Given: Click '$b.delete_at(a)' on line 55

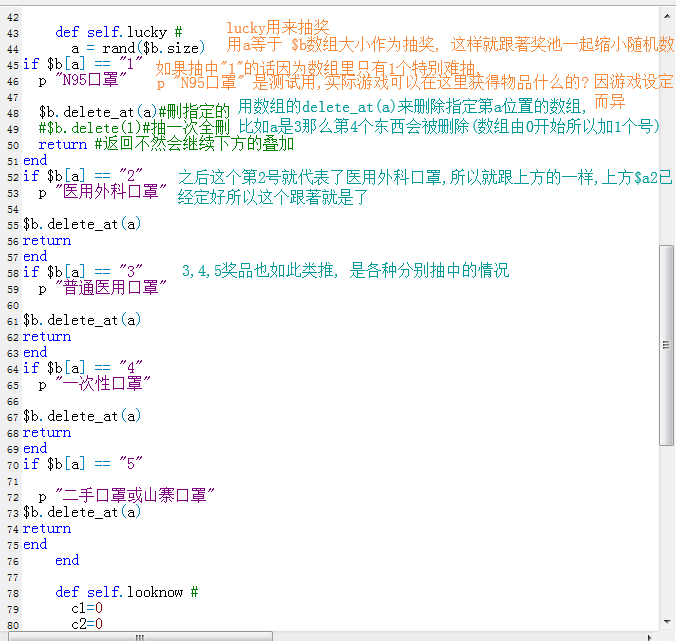Looking at the screenshot, I should click(x=82, y=224).
